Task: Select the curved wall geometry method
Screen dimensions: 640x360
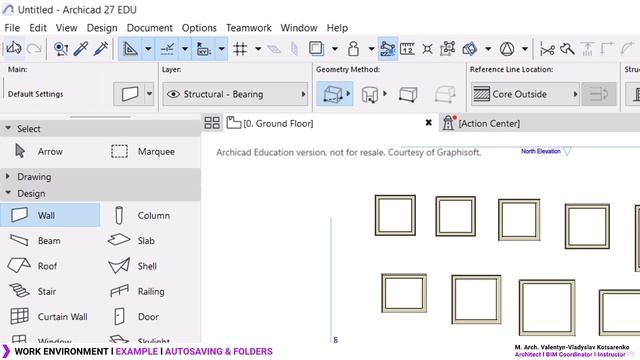Action: point(370,94)
